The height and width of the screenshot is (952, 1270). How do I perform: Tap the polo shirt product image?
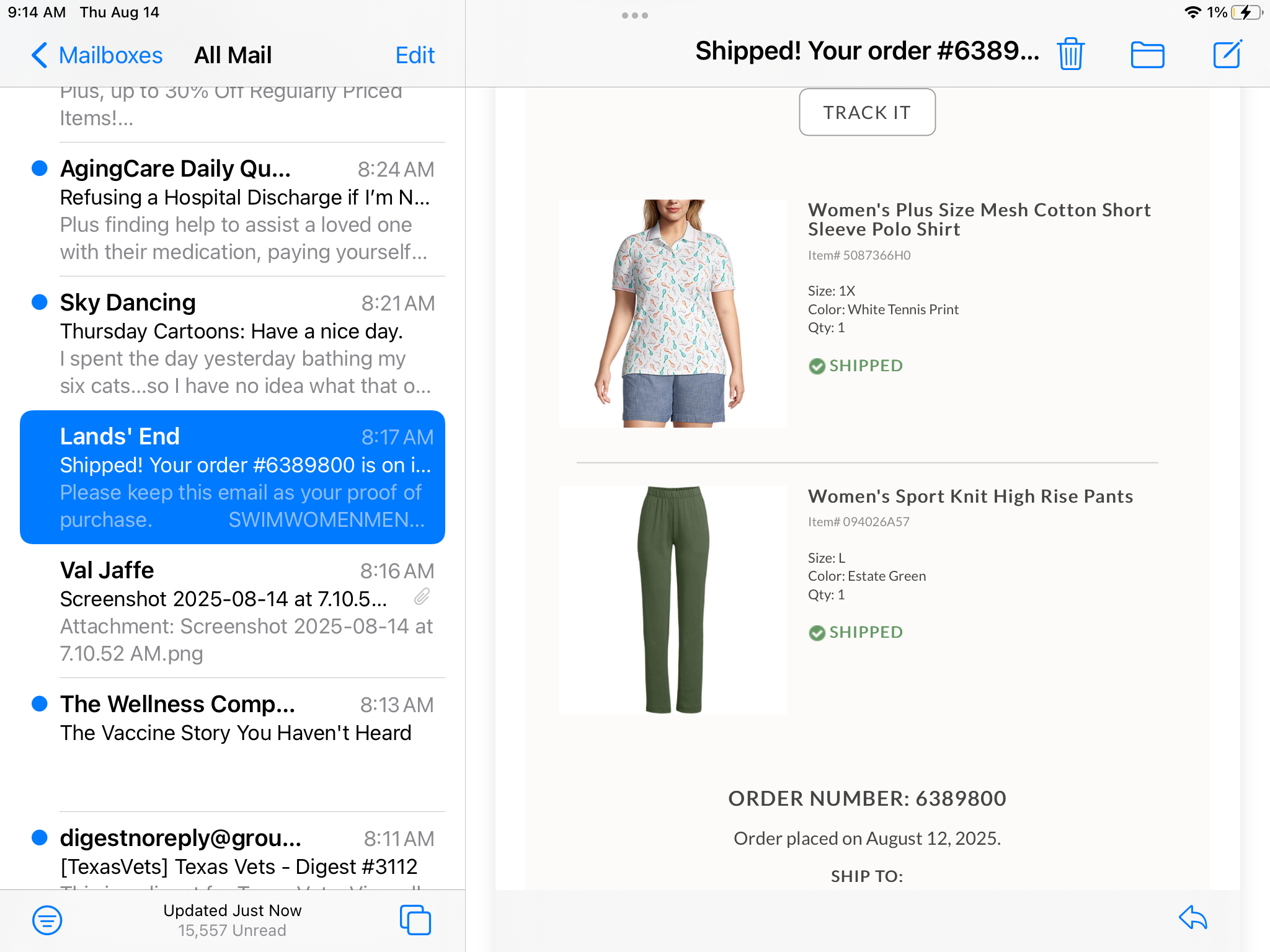coord(673,313)
